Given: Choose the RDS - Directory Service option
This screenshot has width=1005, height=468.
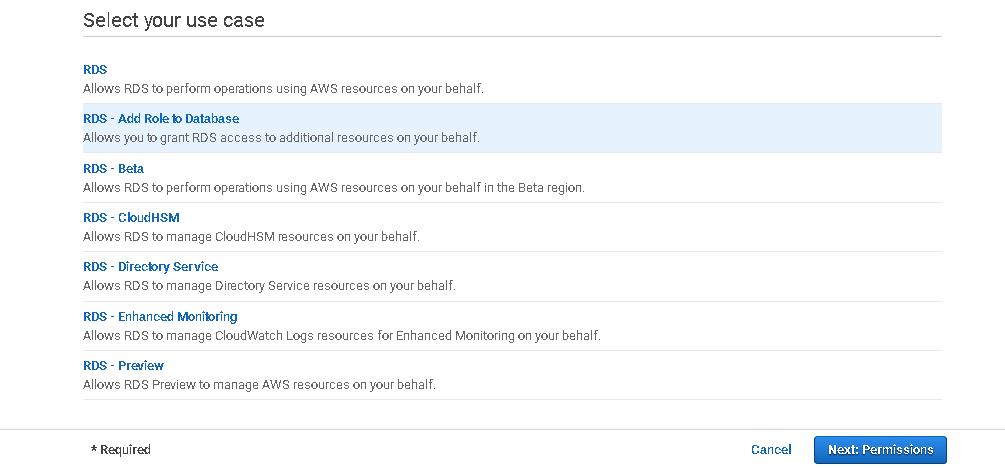Looking at the screenshot, I should click(150, 267).
